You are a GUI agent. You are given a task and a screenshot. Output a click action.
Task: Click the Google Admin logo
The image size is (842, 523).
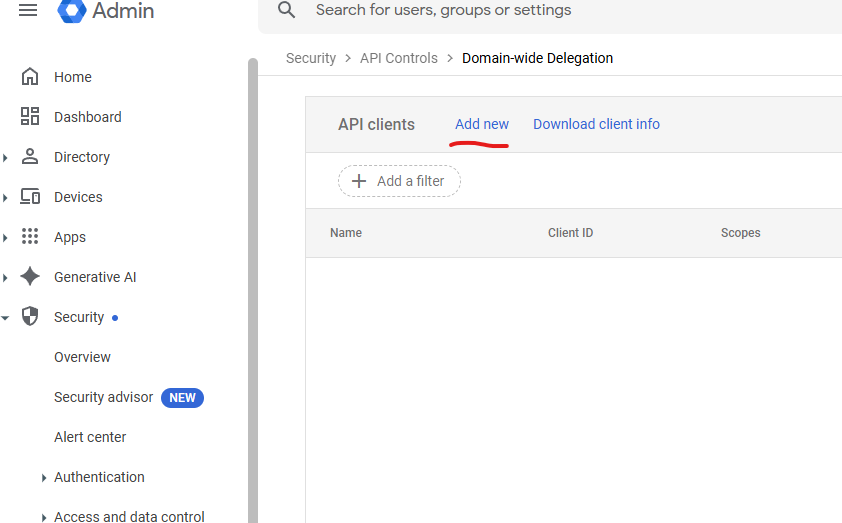(72, 10)
